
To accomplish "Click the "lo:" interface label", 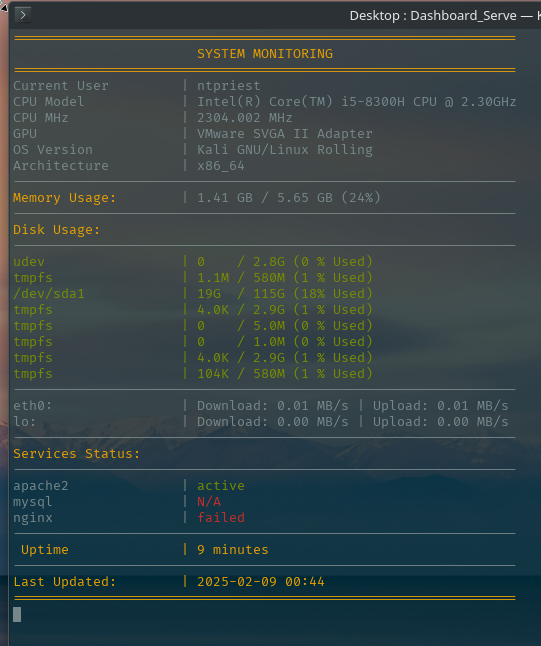I will pyautogui.click(x=25, y=422).
